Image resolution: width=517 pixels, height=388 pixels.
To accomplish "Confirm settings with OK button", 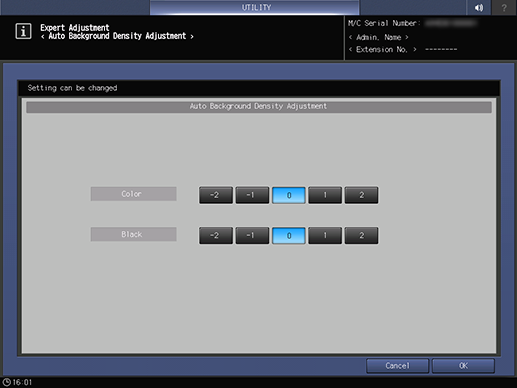I will 463,366.
